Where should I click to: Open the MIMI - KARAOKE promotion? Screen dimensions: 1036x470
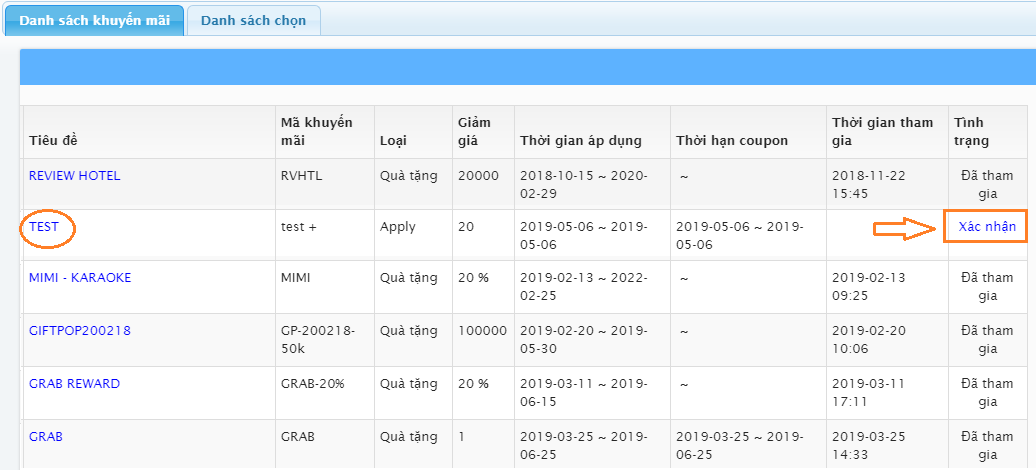pos(80,278)
